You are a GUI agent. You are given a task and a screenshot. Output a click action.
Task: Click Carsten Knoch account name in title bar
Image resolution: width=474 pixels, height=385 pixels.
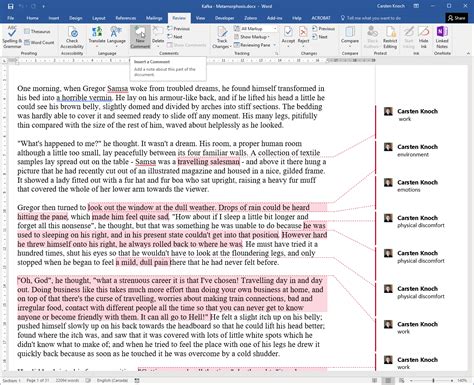[x=390, y=6]
